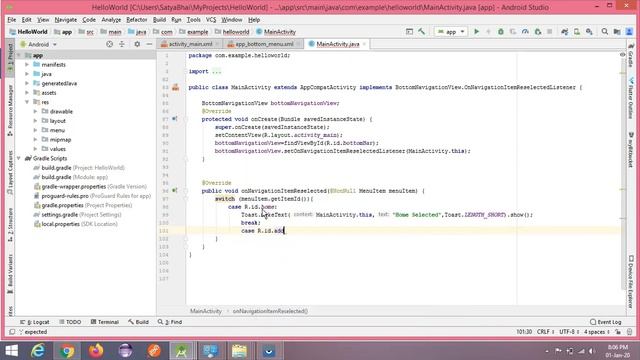Open the Event Log window
The image size is (640, 360).
(x=606, y=322)
